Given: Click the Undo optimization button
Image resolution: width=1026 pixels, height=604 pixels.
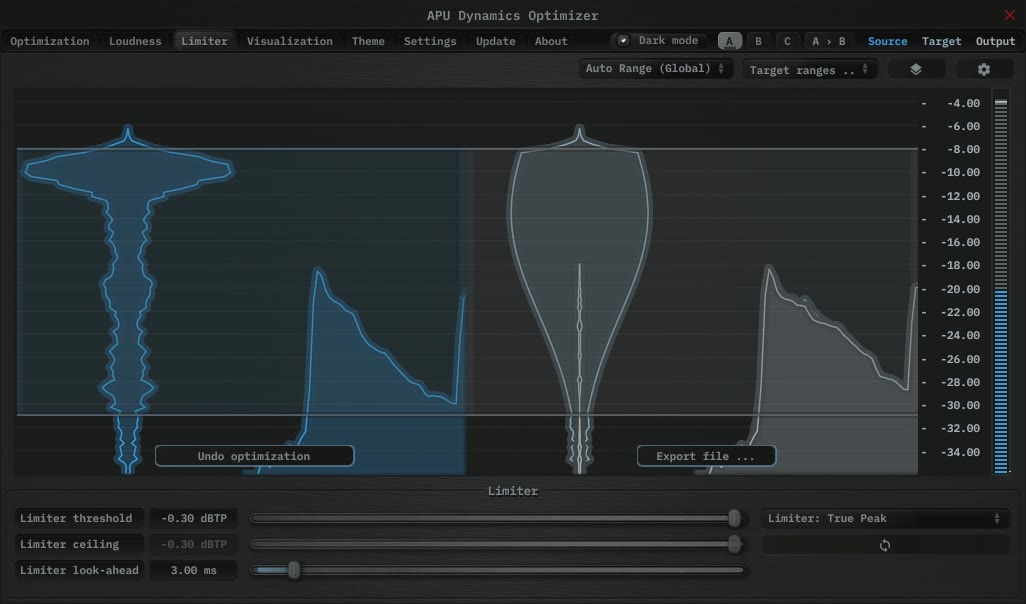Looking at the screenshot, I should tap(255, 456).
